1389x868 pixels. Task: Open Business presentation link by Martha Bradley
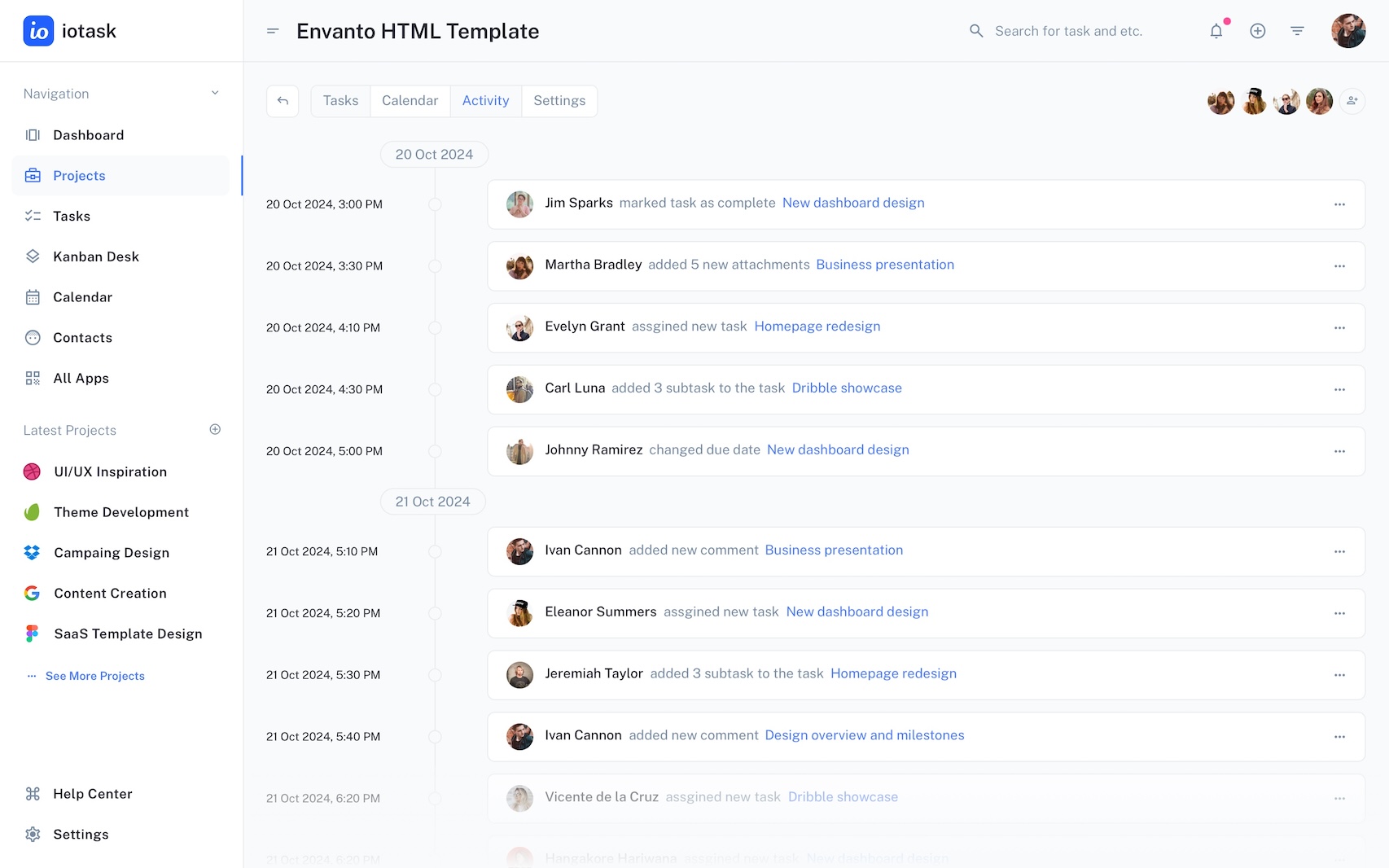coord(885,265)
